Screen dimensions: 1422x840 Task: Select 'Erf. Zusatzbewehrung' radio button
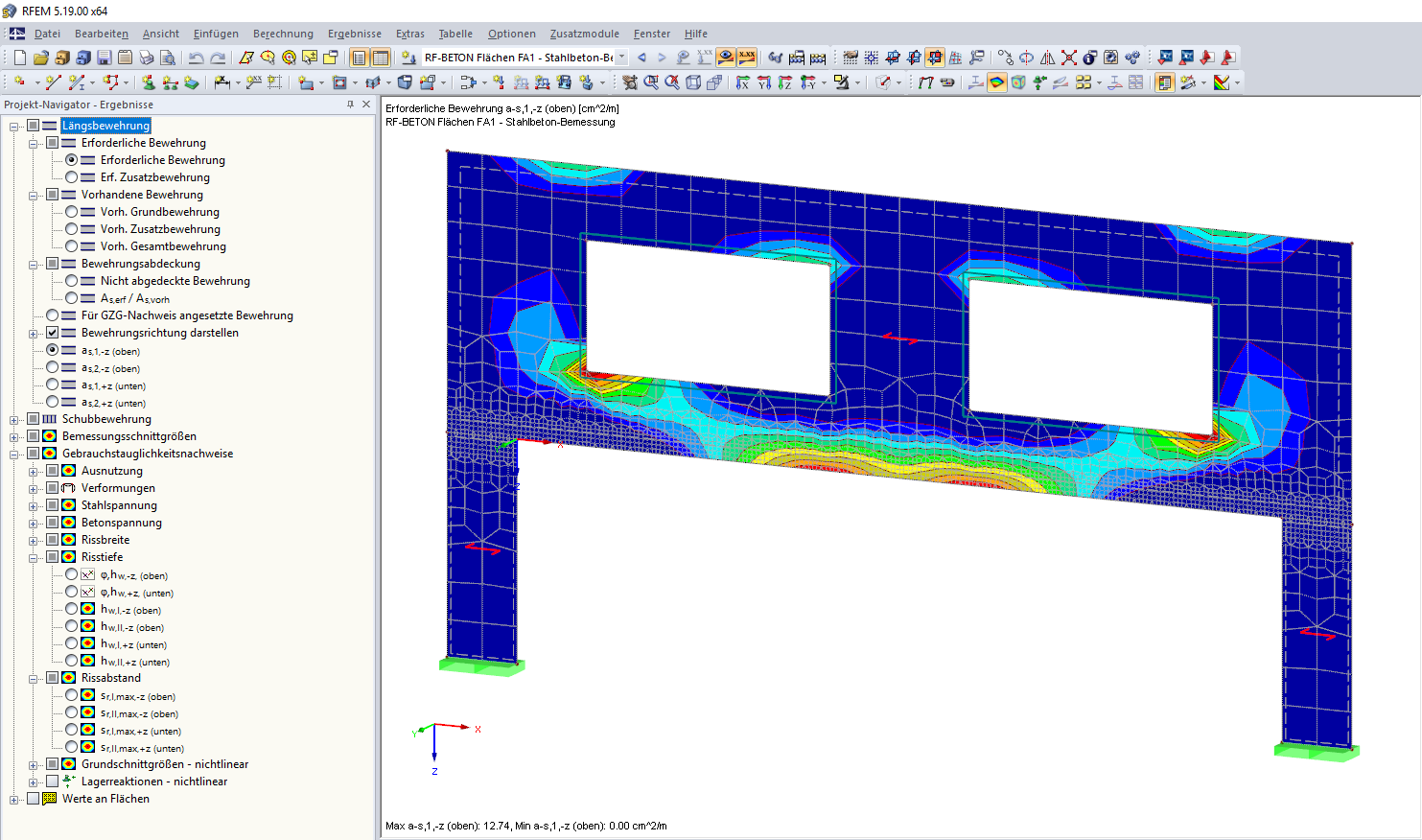[x=72, y=177]
